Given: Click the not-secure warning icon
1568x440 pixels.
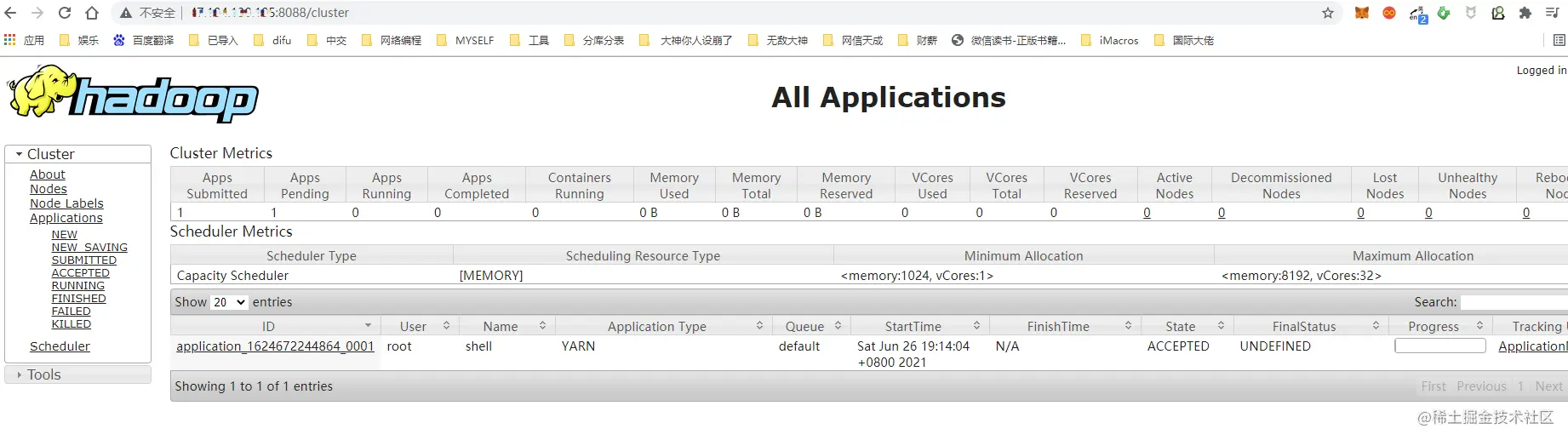Looking at the screenshot, I should (126, 13).
